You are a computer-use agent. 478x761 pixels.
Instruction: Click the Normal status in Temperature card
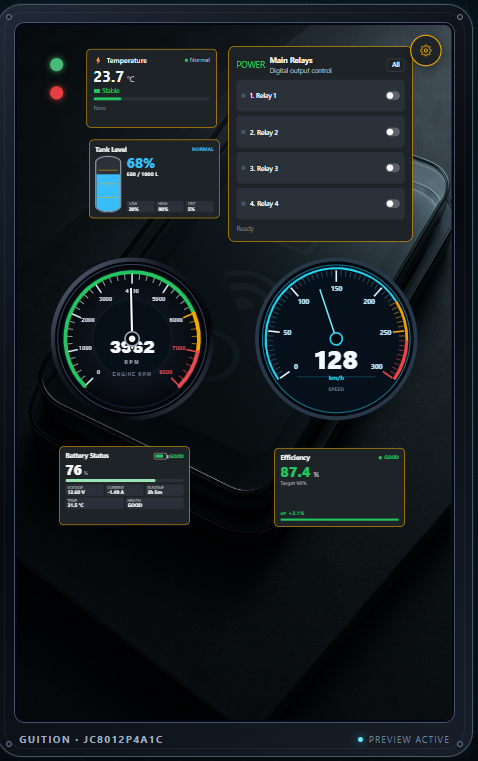(x=199, y=60)
